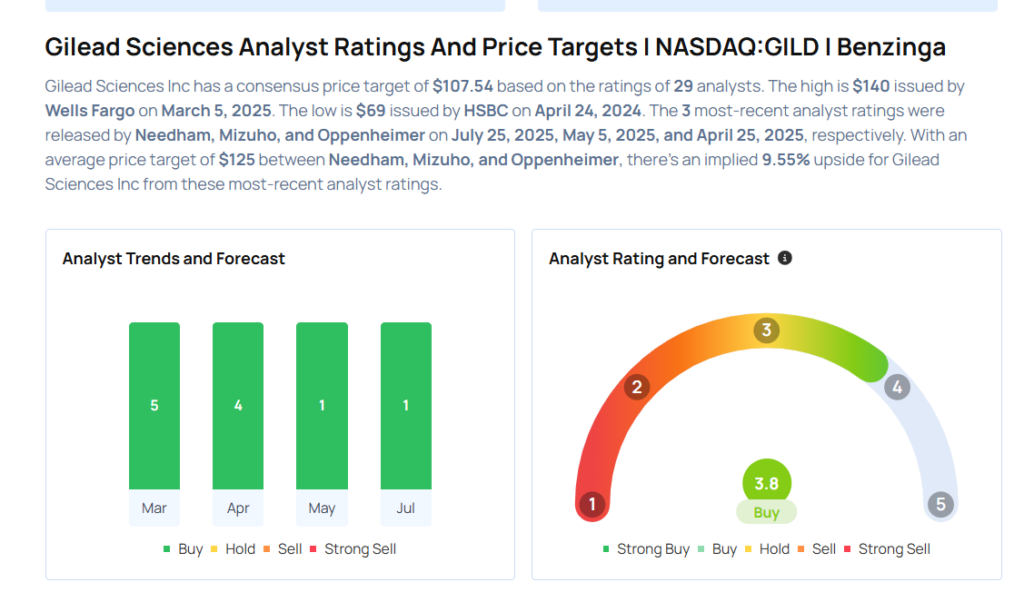Click the Buy rating badge under 3.8
The width and height of the screenshot is (1024, 592).
(767, 512)
